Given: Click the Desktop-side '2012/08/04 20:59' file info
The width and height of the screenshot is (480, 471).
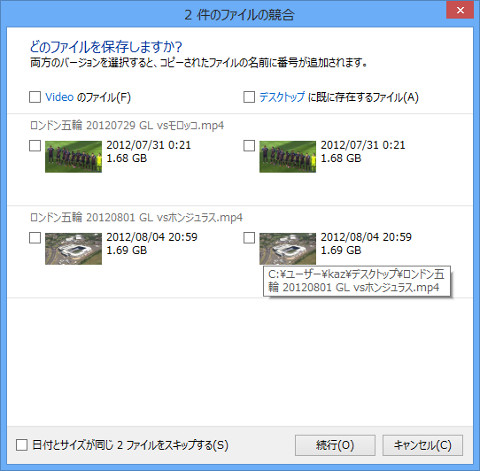Looking at the screenshot, I should pyautogui.click(x=366, y=237).
